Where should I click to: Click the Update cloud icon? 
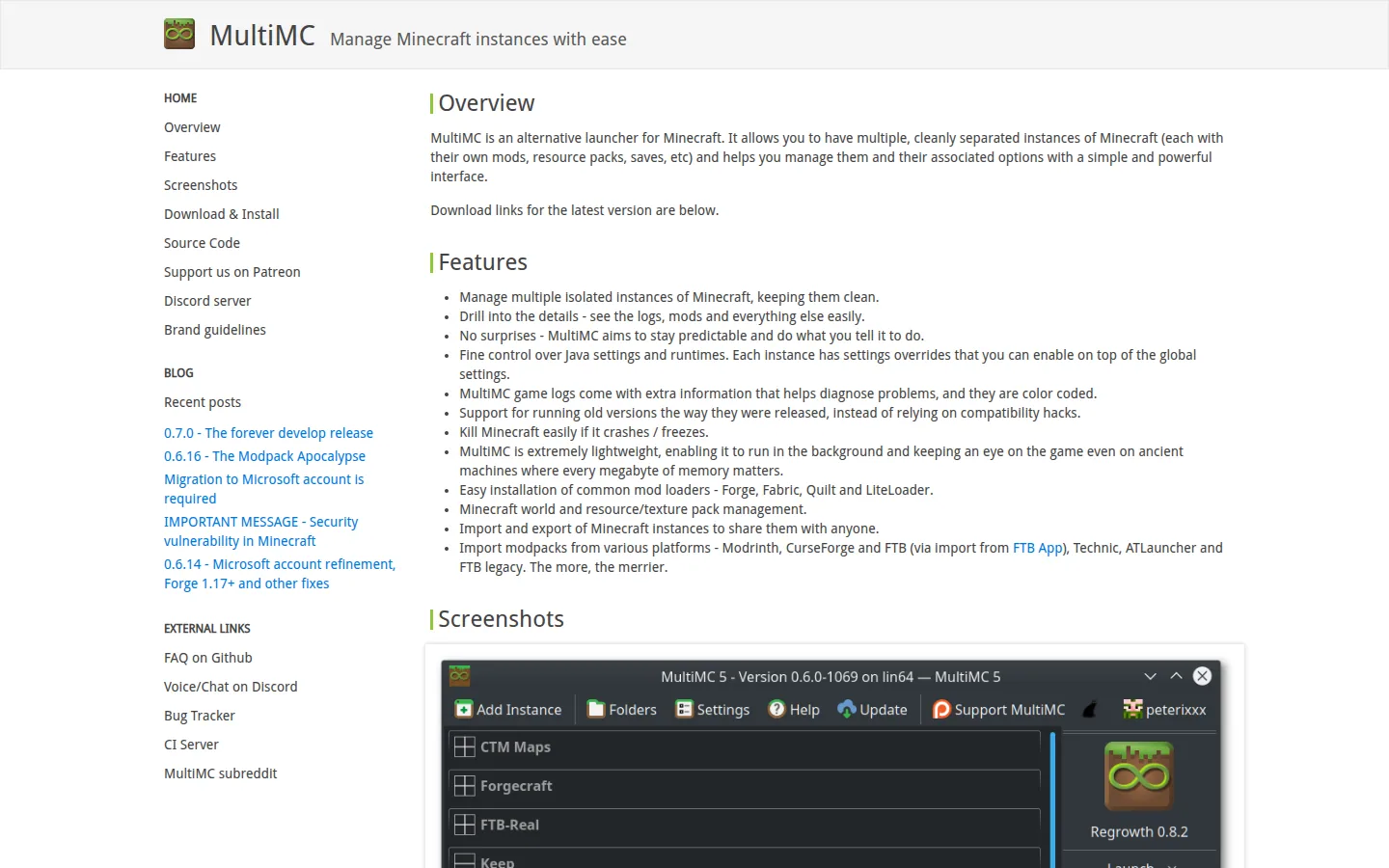point(847,709)
